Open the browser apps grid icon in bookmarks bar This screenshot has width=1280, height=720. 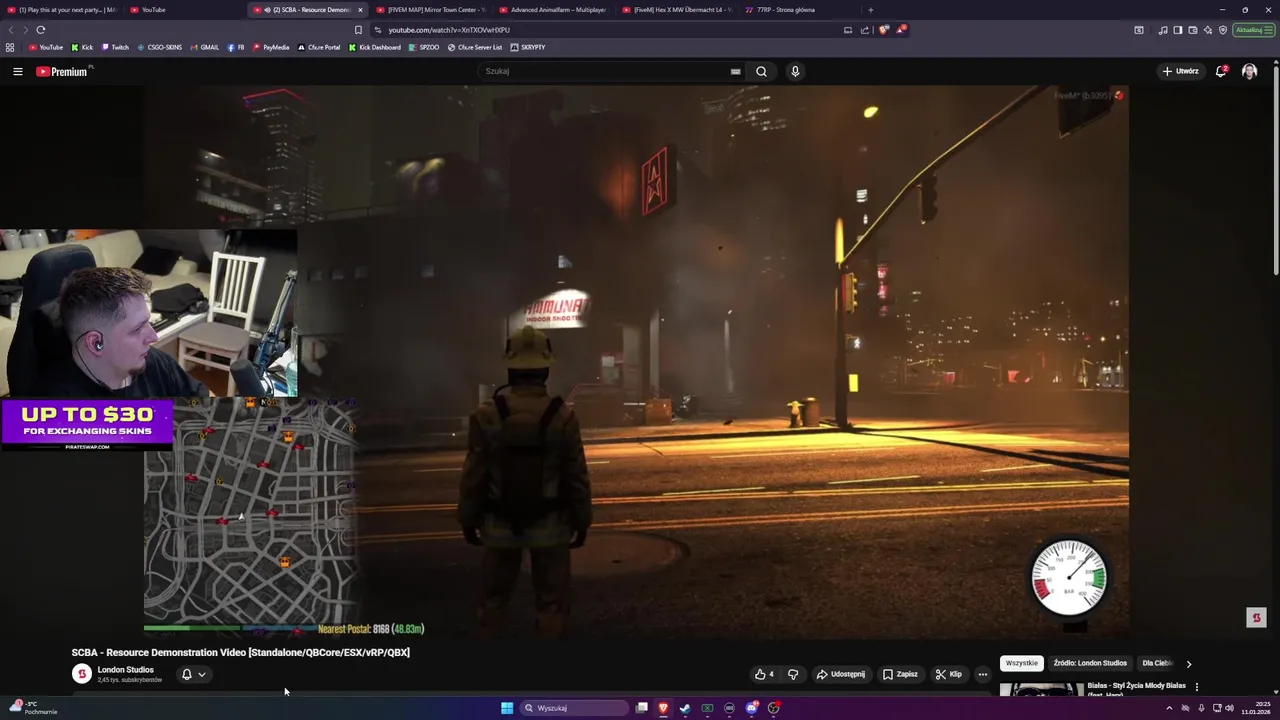click(x=10, y=47)
